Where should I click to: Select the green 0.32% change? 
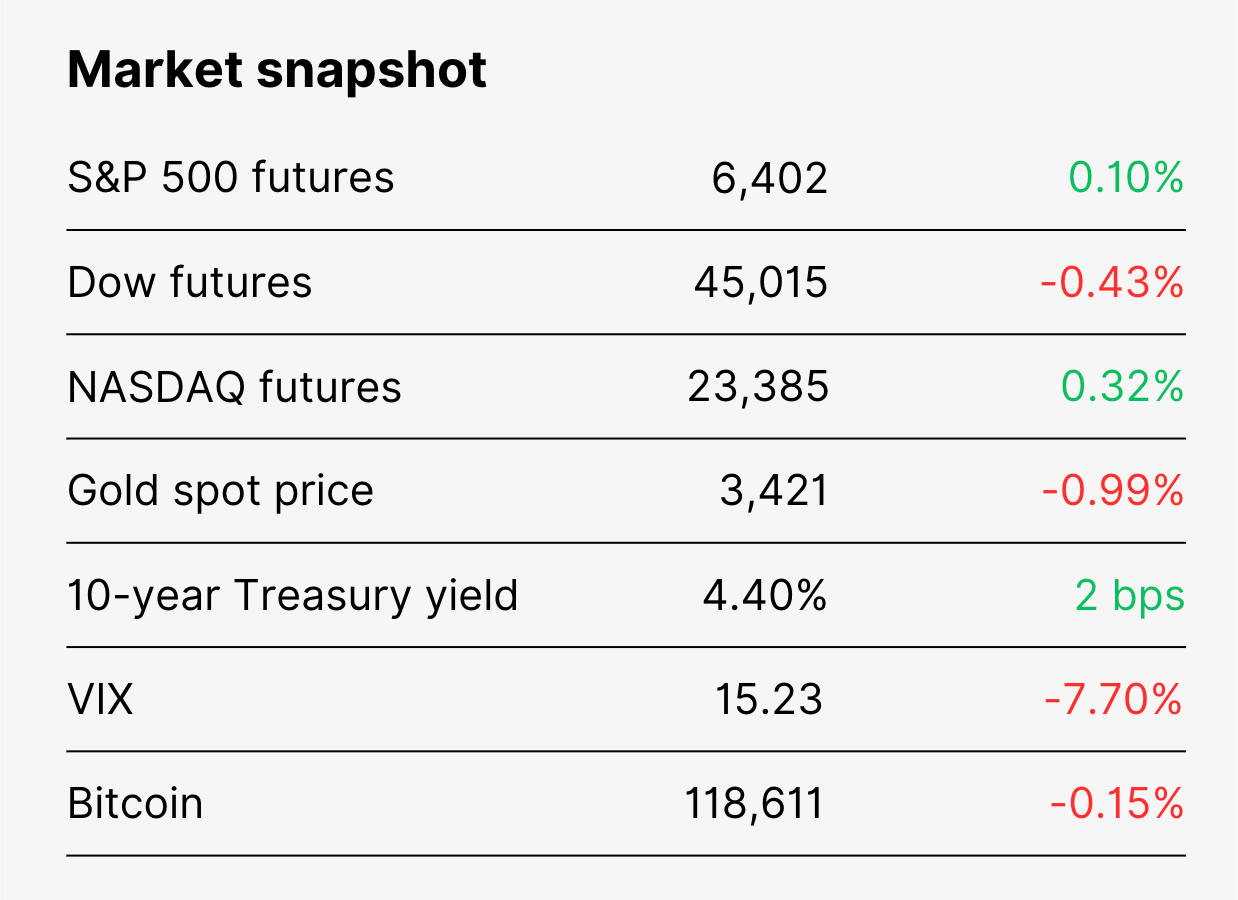[1123, 387]
